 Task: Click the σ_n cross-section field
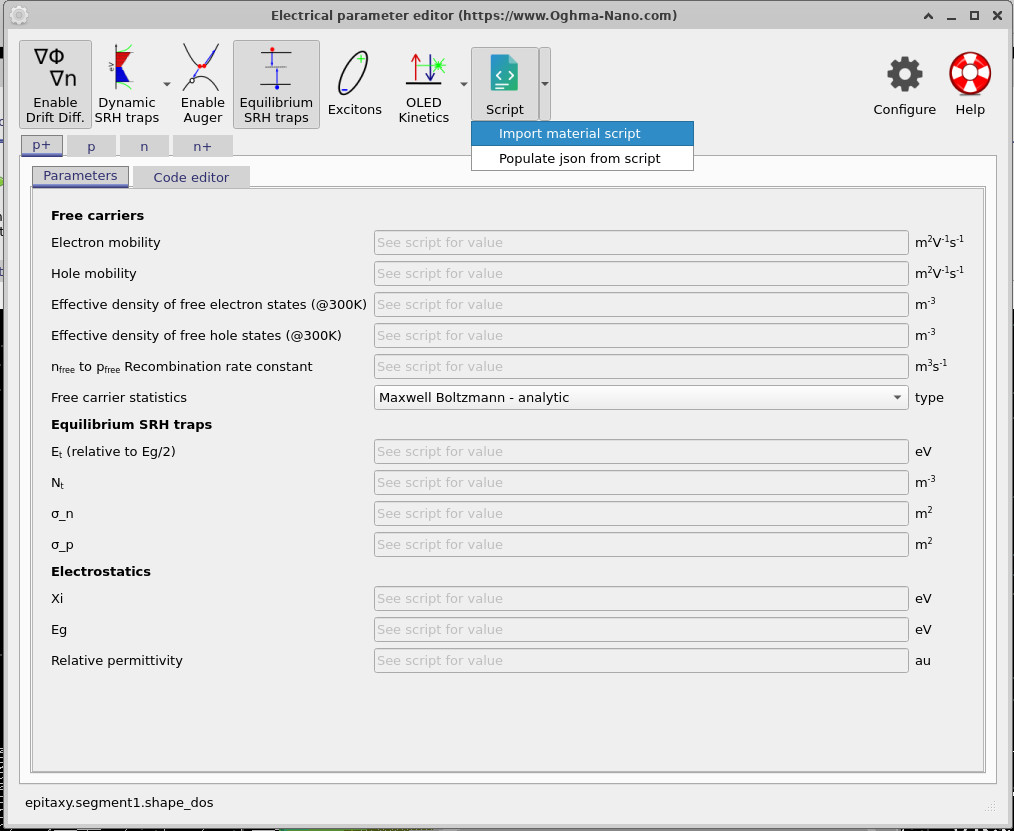coord(641,513)
